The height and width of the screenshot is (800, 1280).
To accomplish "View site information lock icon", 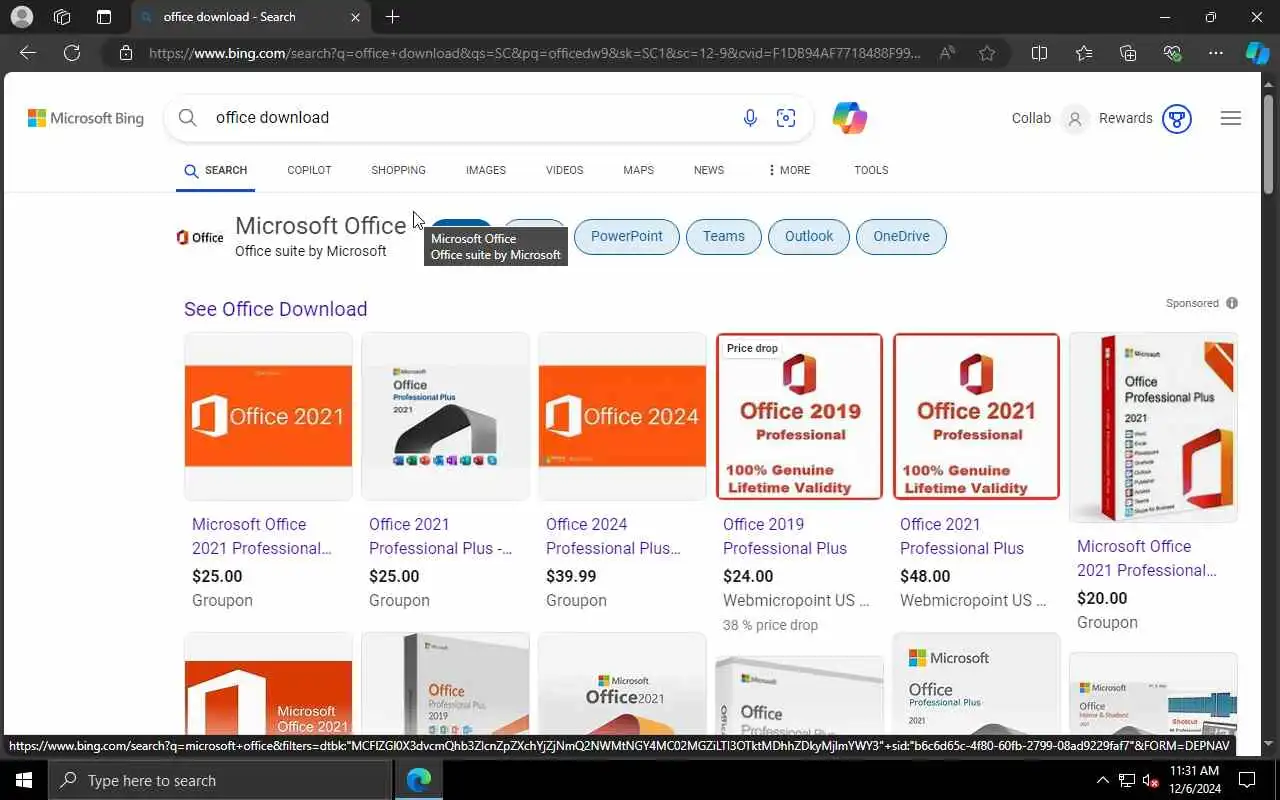I will (x=126, y=53).
